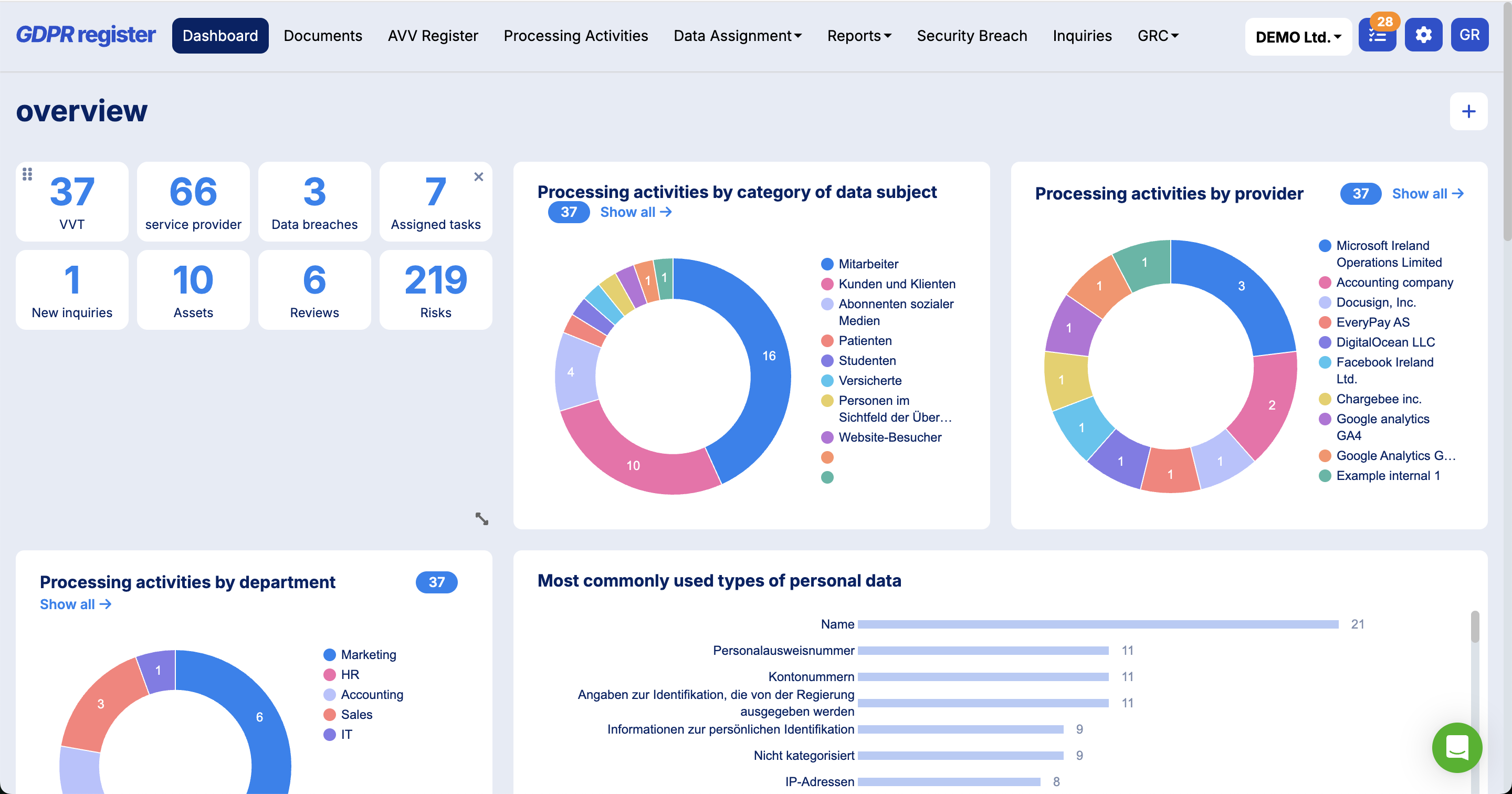This screenshot has height=794, width=1512.
Task: Toggle Mitarbeiter legend entry
Action: pyautogui.click(x=860, y=264)
